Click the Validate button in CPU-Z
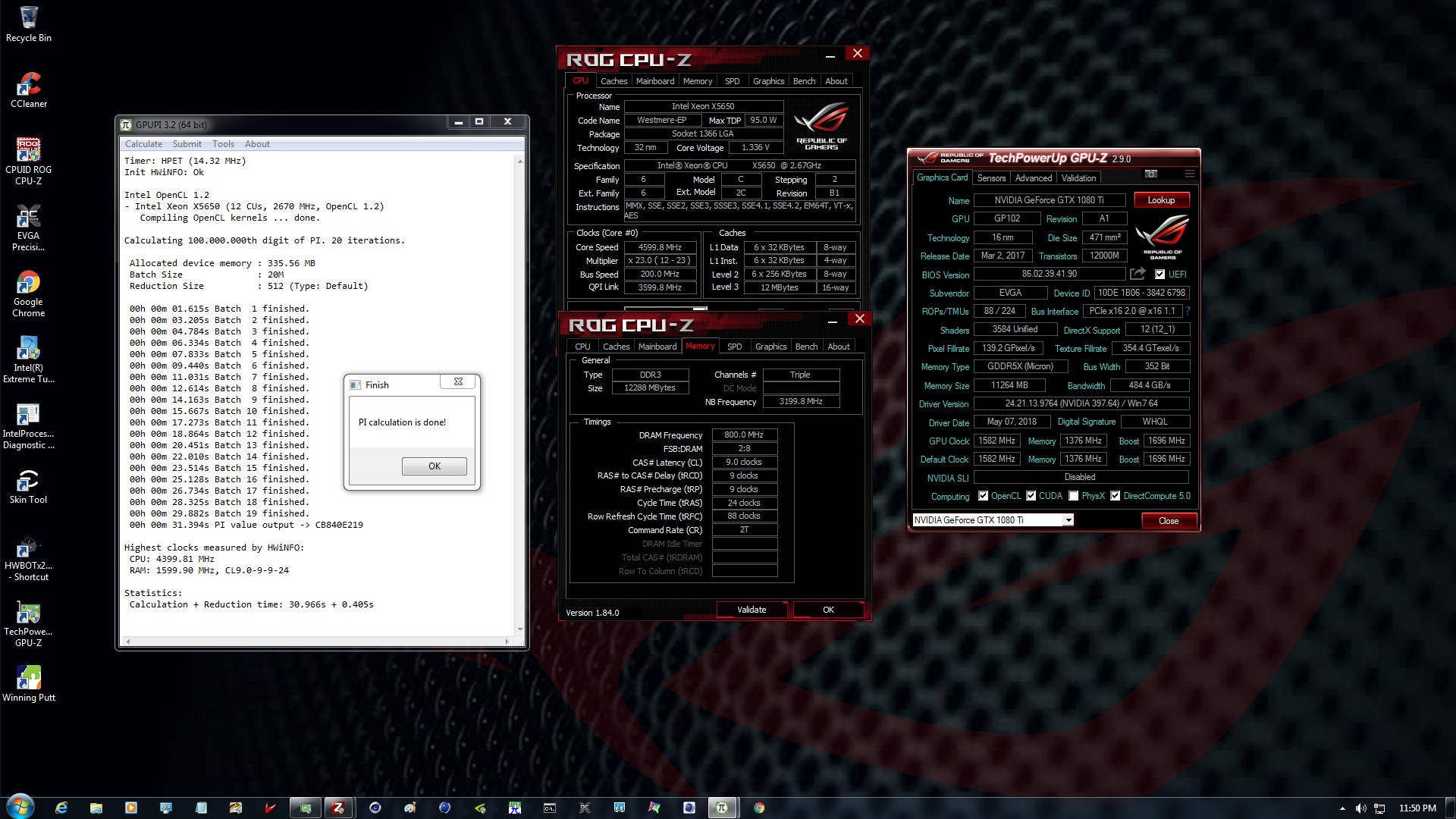 [x=752, y=610]
